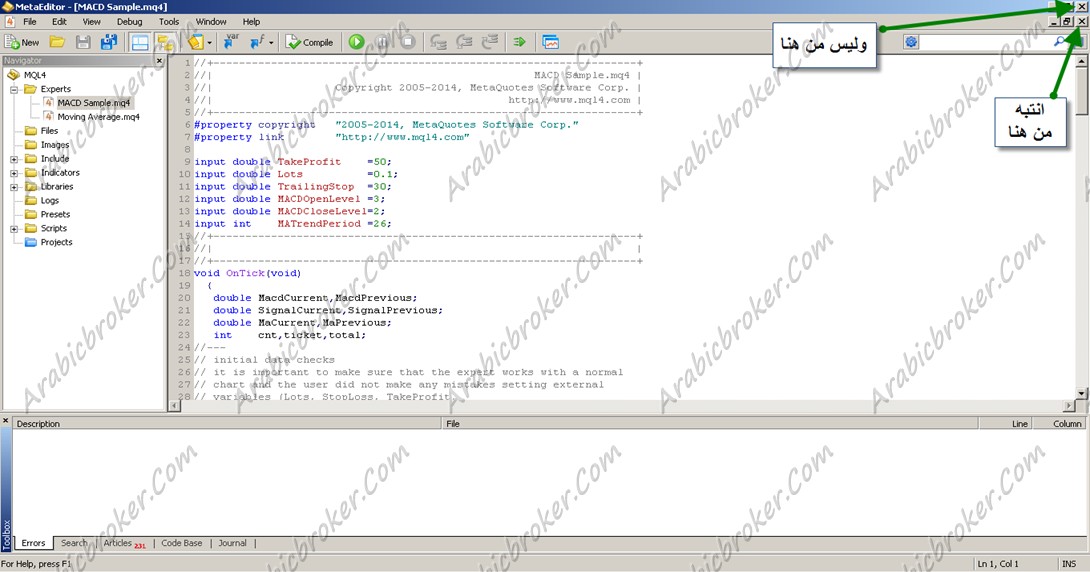
Task: Click the function list 'f' toolbar icon
Action: coord(257,42)
